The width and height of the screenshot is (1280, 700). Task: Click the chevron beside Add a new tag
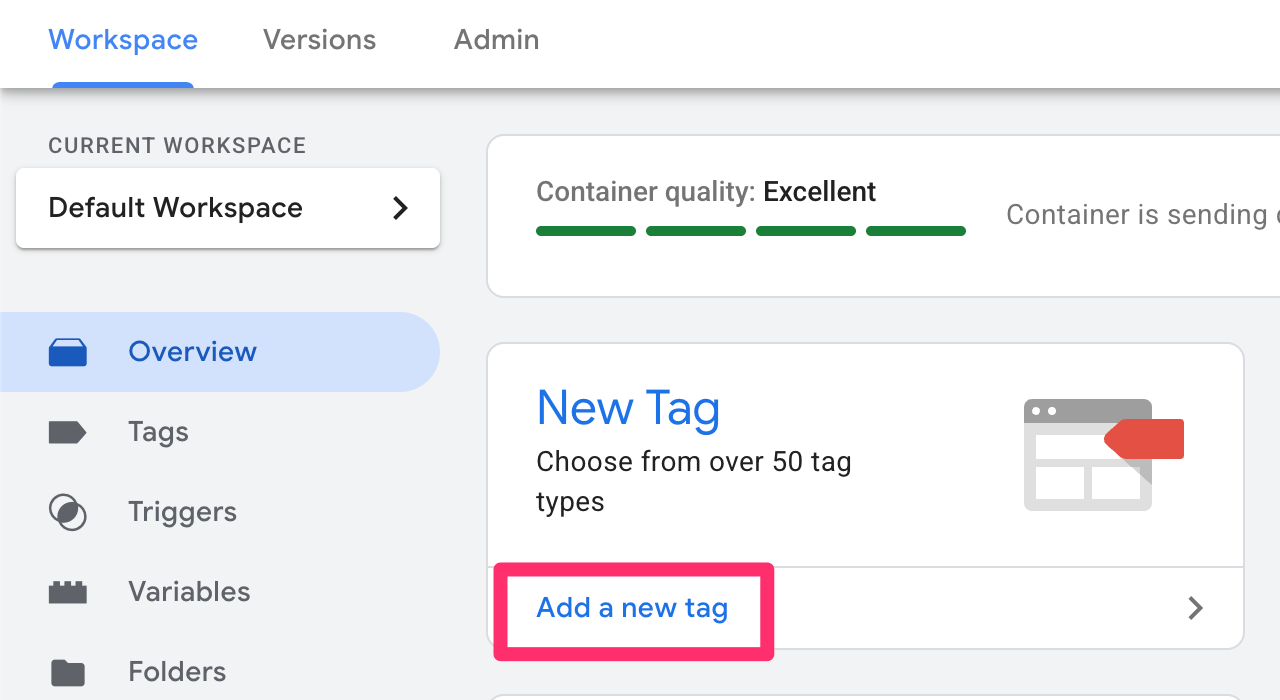(x=1195, y=608)
